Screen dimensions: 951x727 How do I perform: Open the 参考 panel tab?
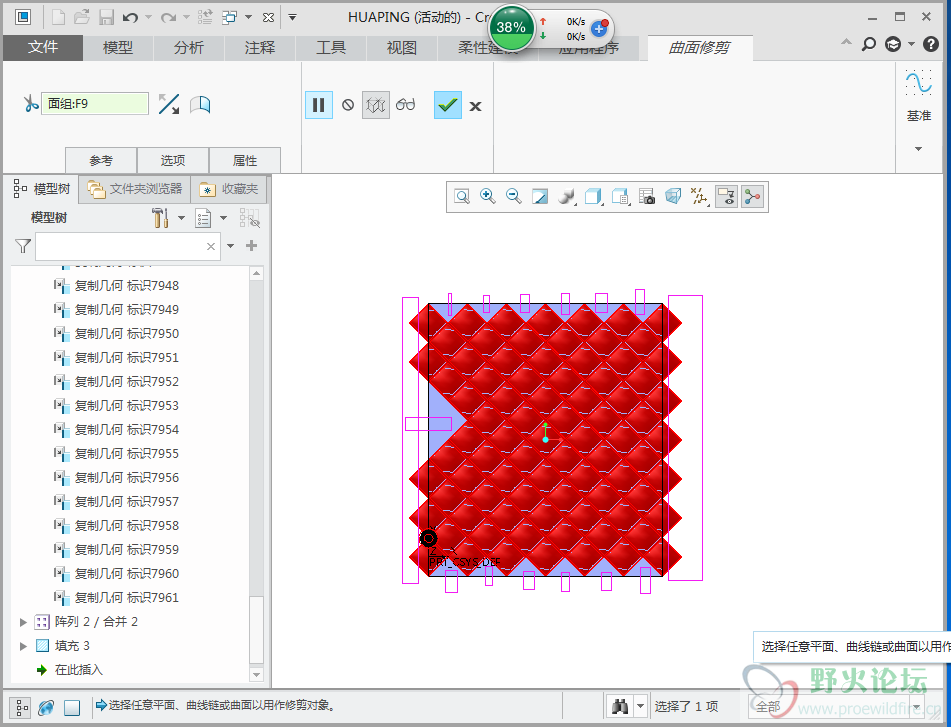tap(101, 161)
